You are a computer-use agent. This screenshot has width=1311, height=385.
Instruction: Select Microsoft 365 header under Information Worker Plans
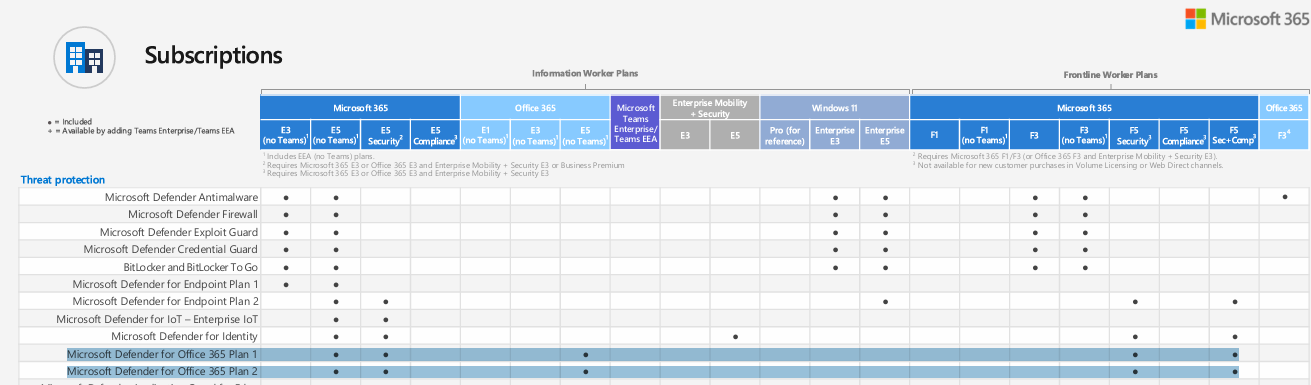(x=360, y=108)
